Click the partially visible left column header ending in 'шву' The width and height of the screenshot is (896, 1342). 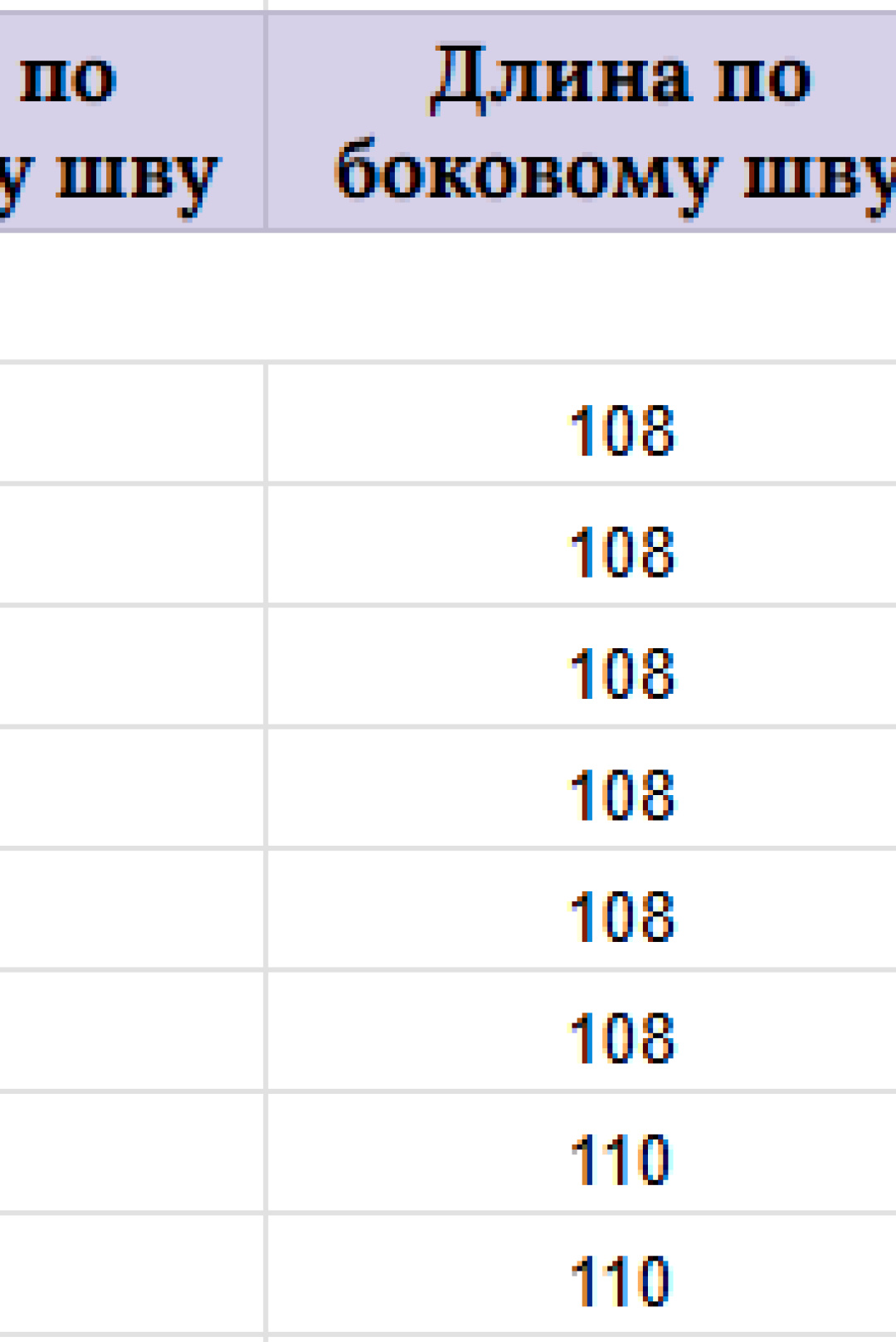pyautogui.click(x=131, y=121)
